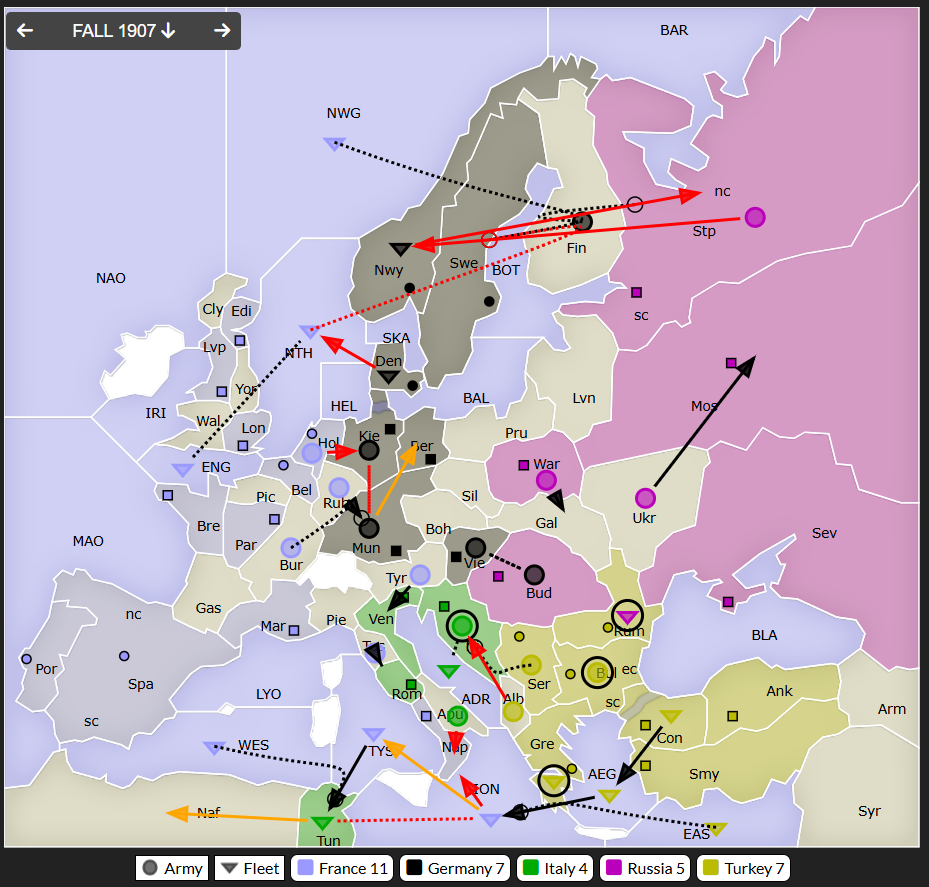Click the Turkish army in Albania
This screenshot has height=887, width=929.
pyautogui.click(x=512, y=712)
